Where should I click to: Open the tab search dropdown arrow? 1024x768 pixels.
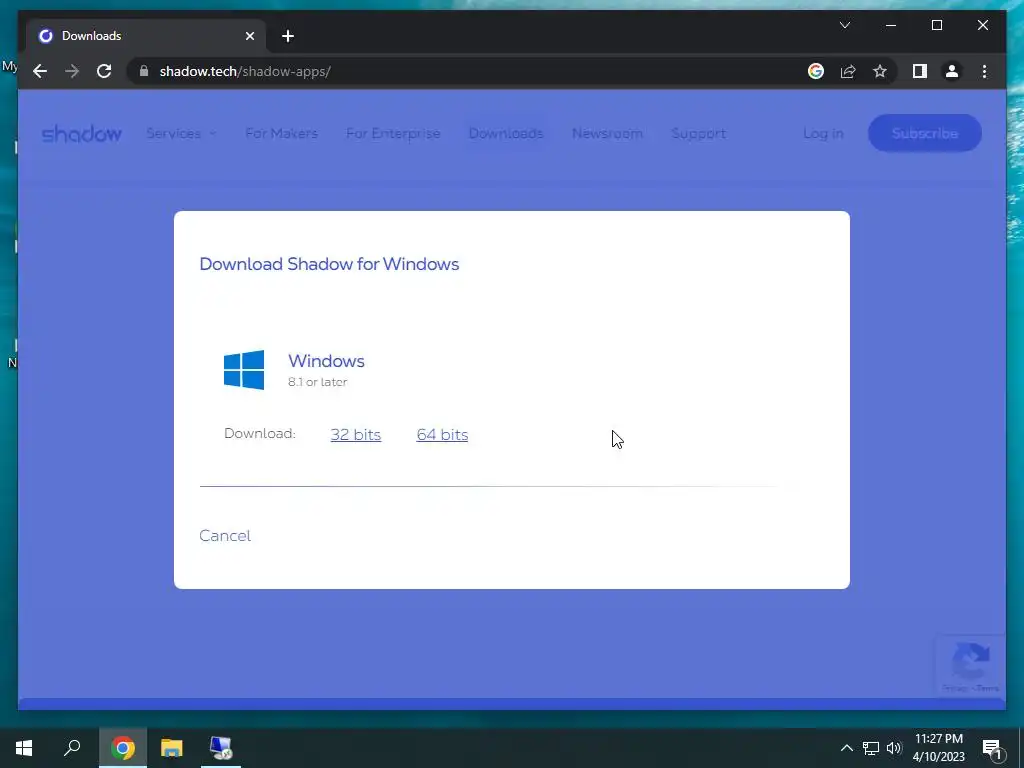tap(844, 25)
